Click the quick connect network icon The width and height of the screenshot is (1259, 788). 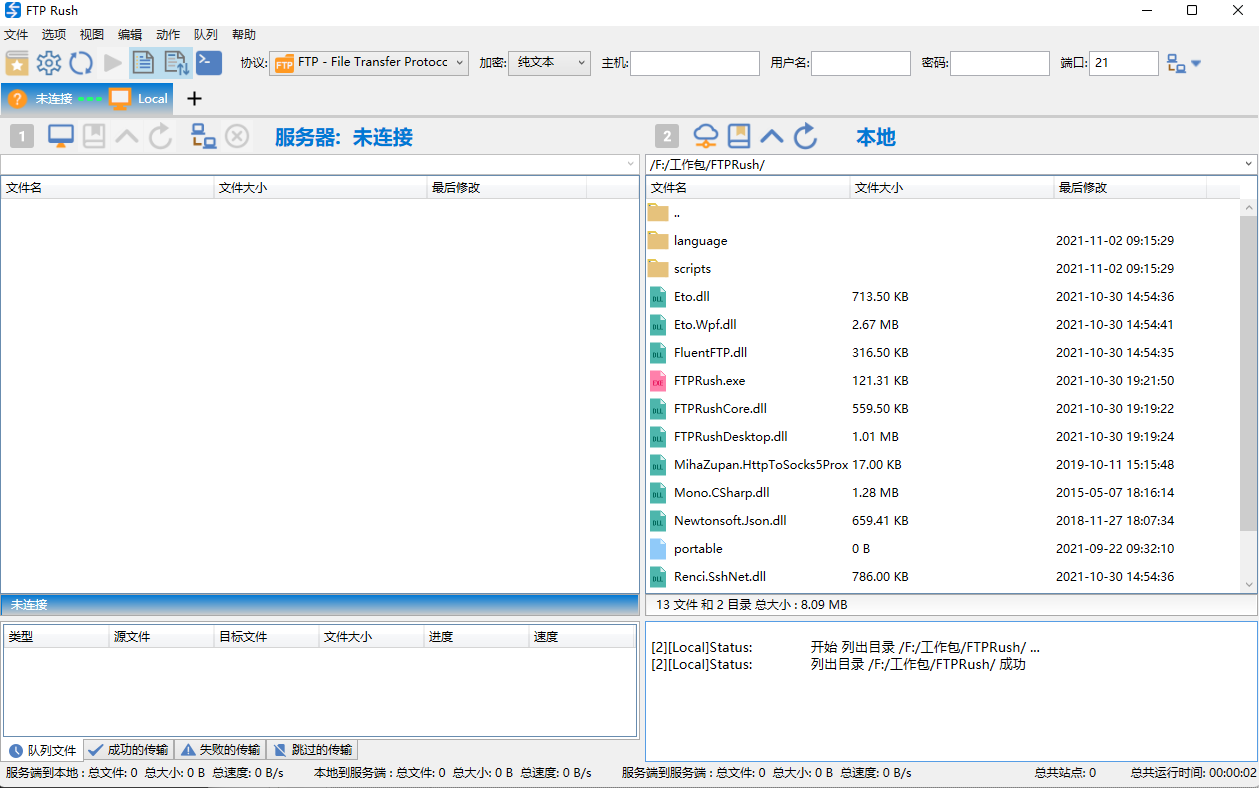(x=1176, y=63)
